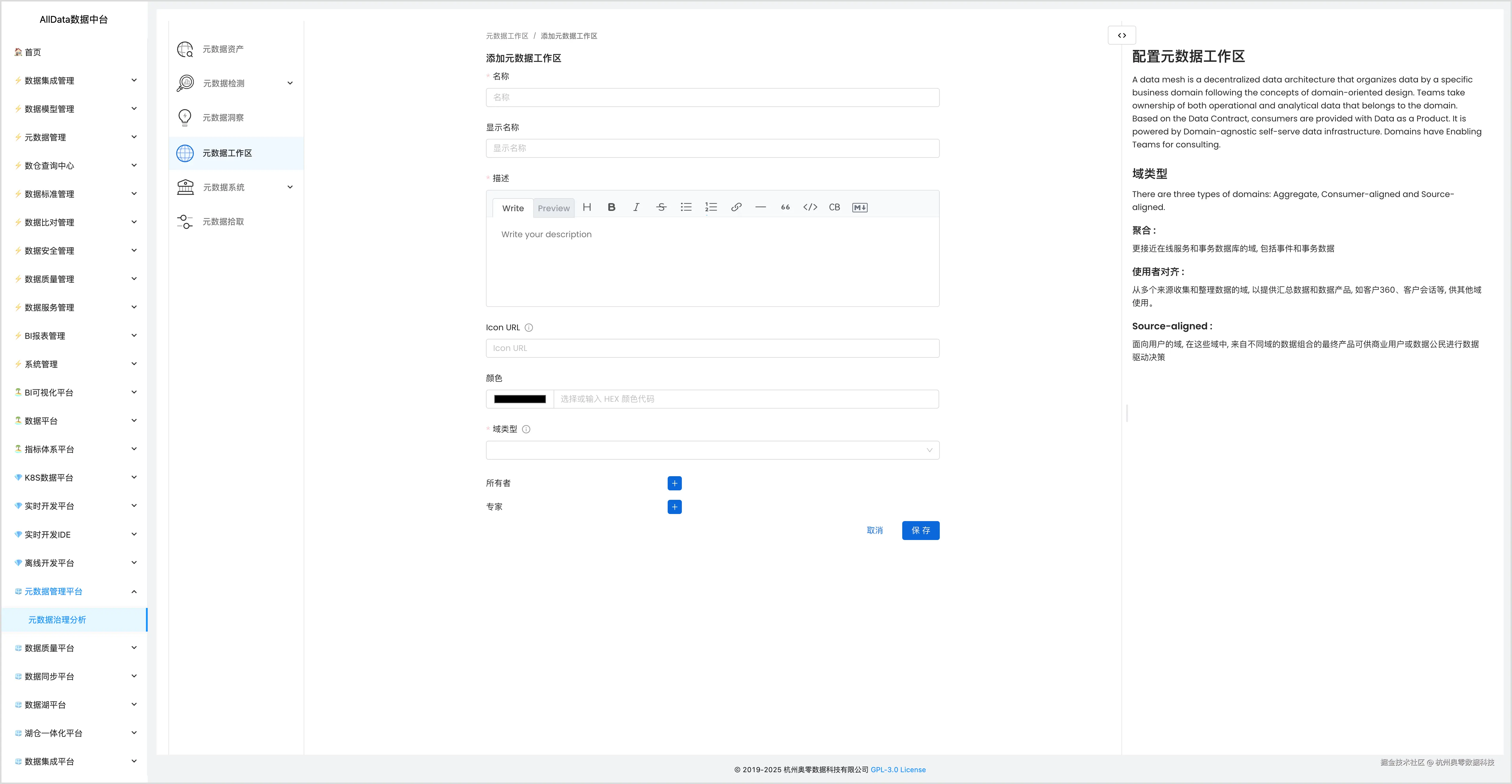Viewport: 1512px width, 784px height.
Task: Switch to the Preview tab
Action: tap(554, 208)
